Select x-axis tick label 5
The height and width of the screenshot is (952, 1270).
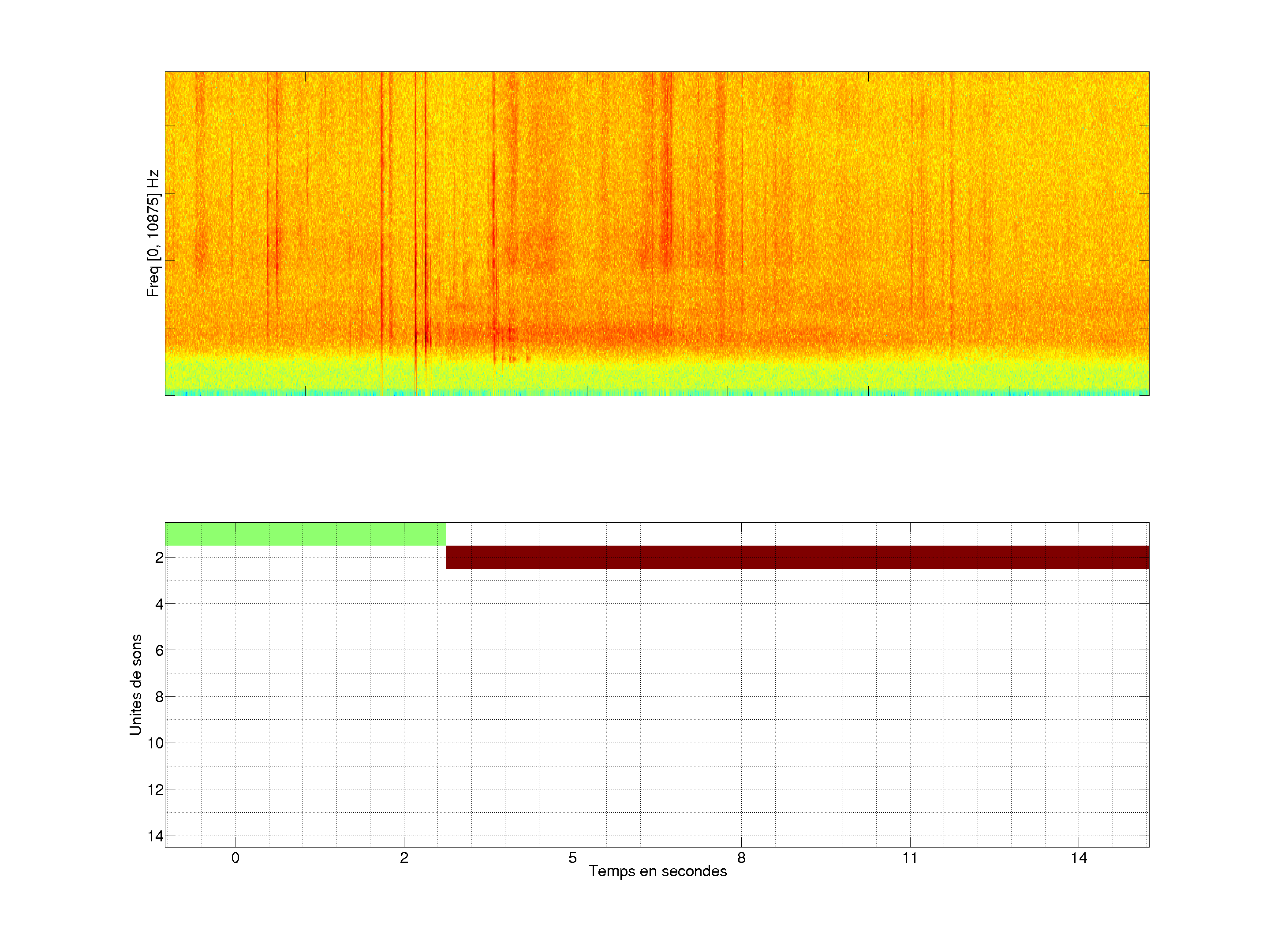(x=572, y=858)
